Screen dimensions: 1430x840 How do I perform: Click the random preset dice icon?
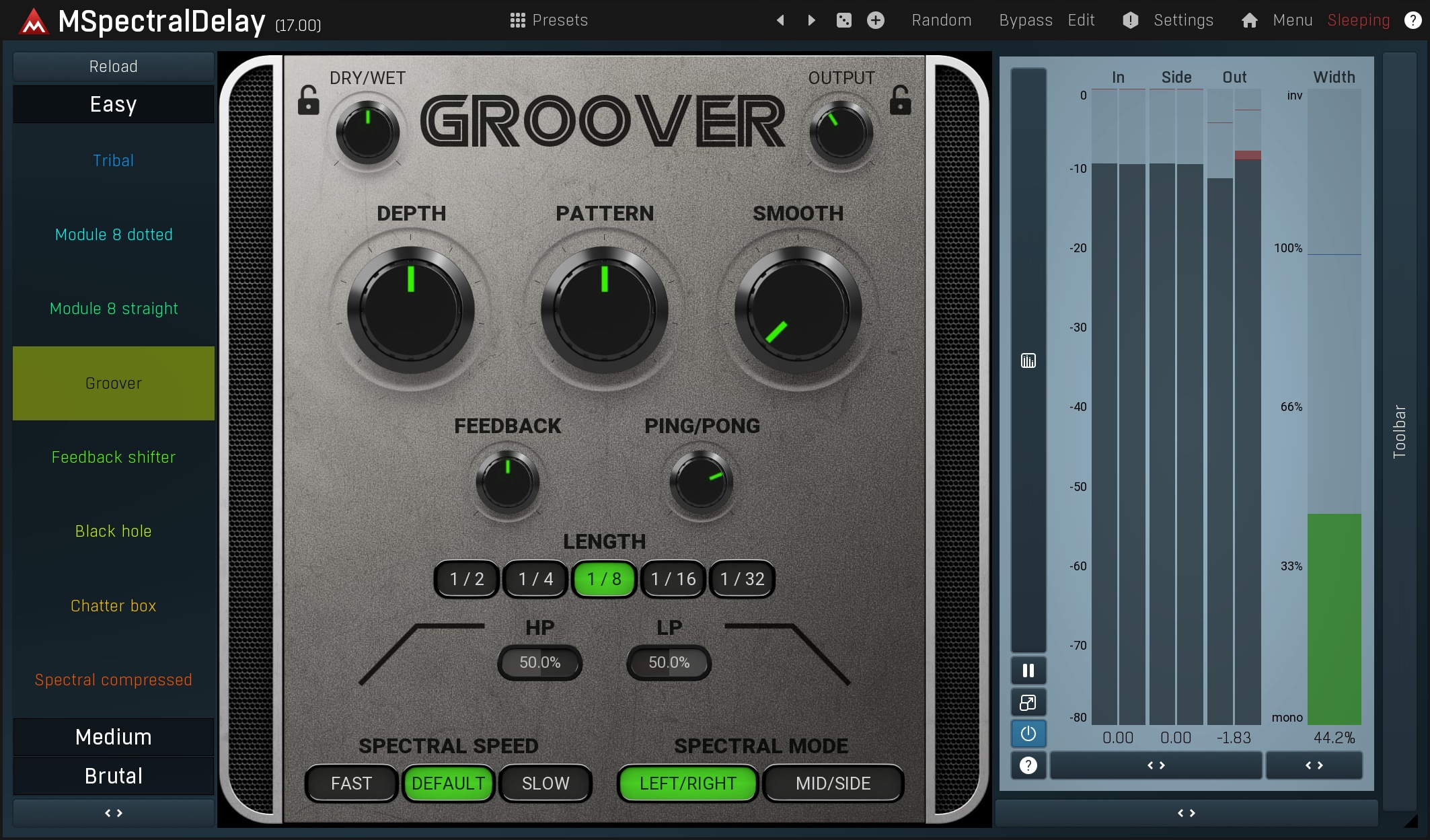pyautogui.click(x=843, y=20)
